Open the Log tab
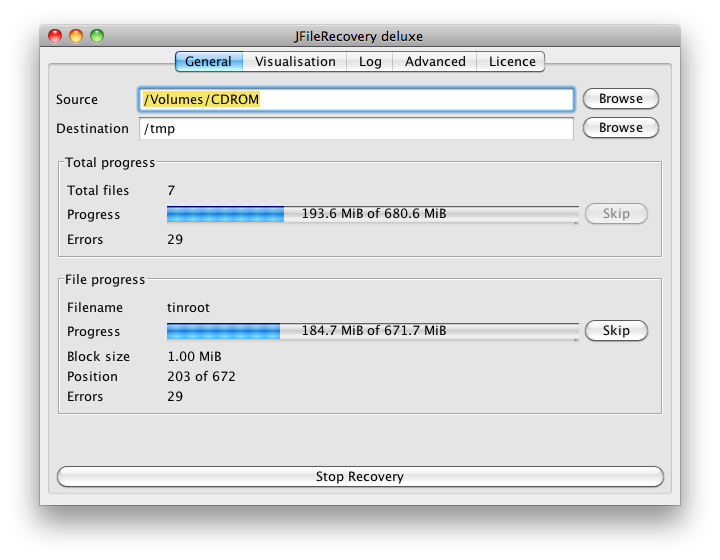The image size is (720, 560). [x=370, y=62]
